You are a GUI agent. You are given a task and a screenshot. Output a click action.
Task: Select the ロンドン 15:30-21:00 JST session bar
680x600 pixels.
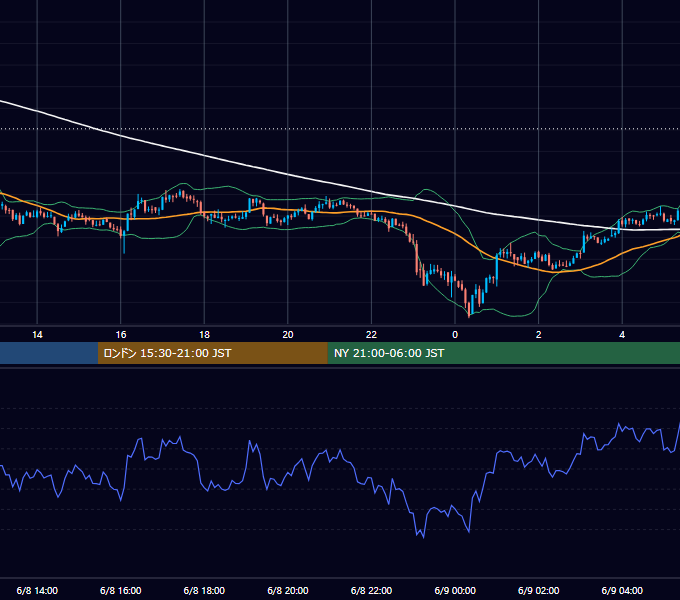coord(212,353)
